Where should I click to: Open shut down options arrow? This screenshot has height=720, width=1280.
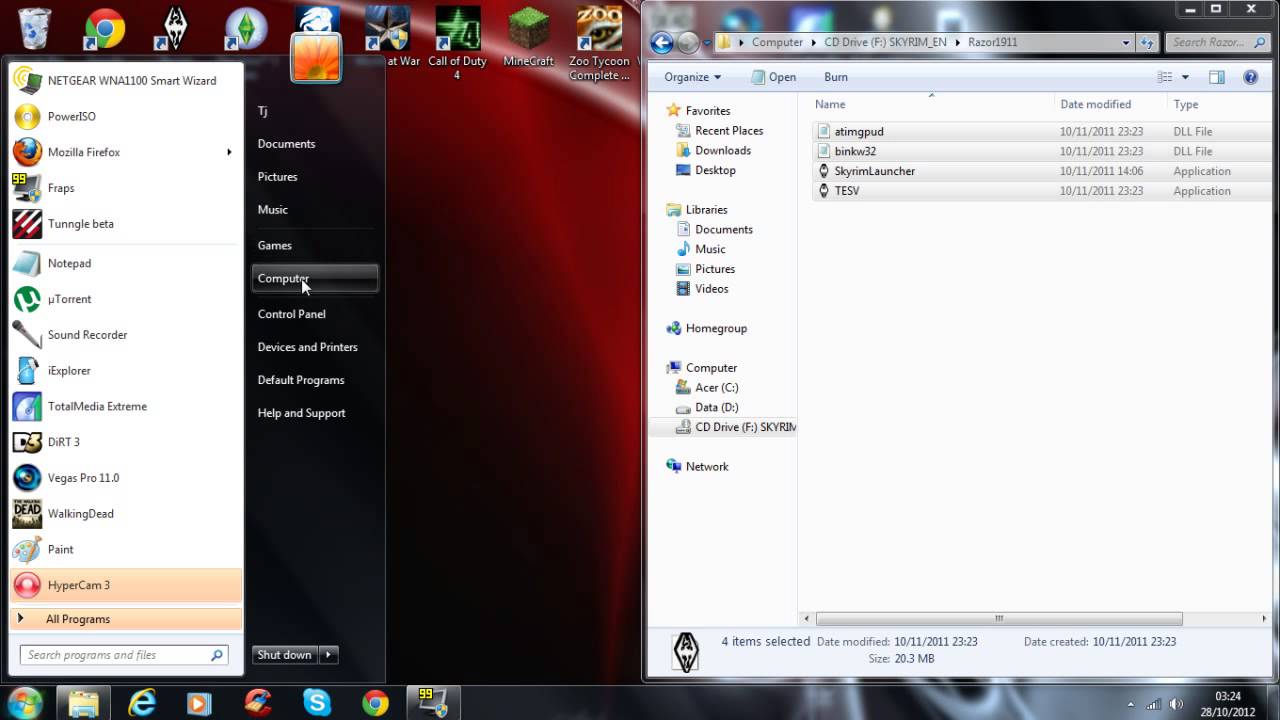[x=329, y=655]
